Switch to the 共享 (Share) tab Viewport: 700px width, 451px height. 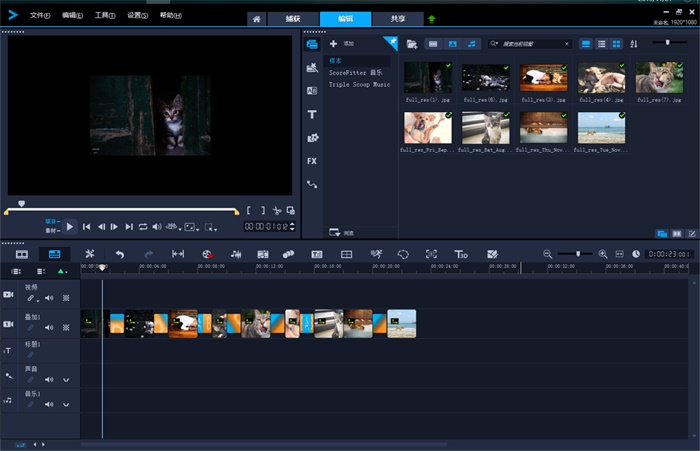[397, 19]
